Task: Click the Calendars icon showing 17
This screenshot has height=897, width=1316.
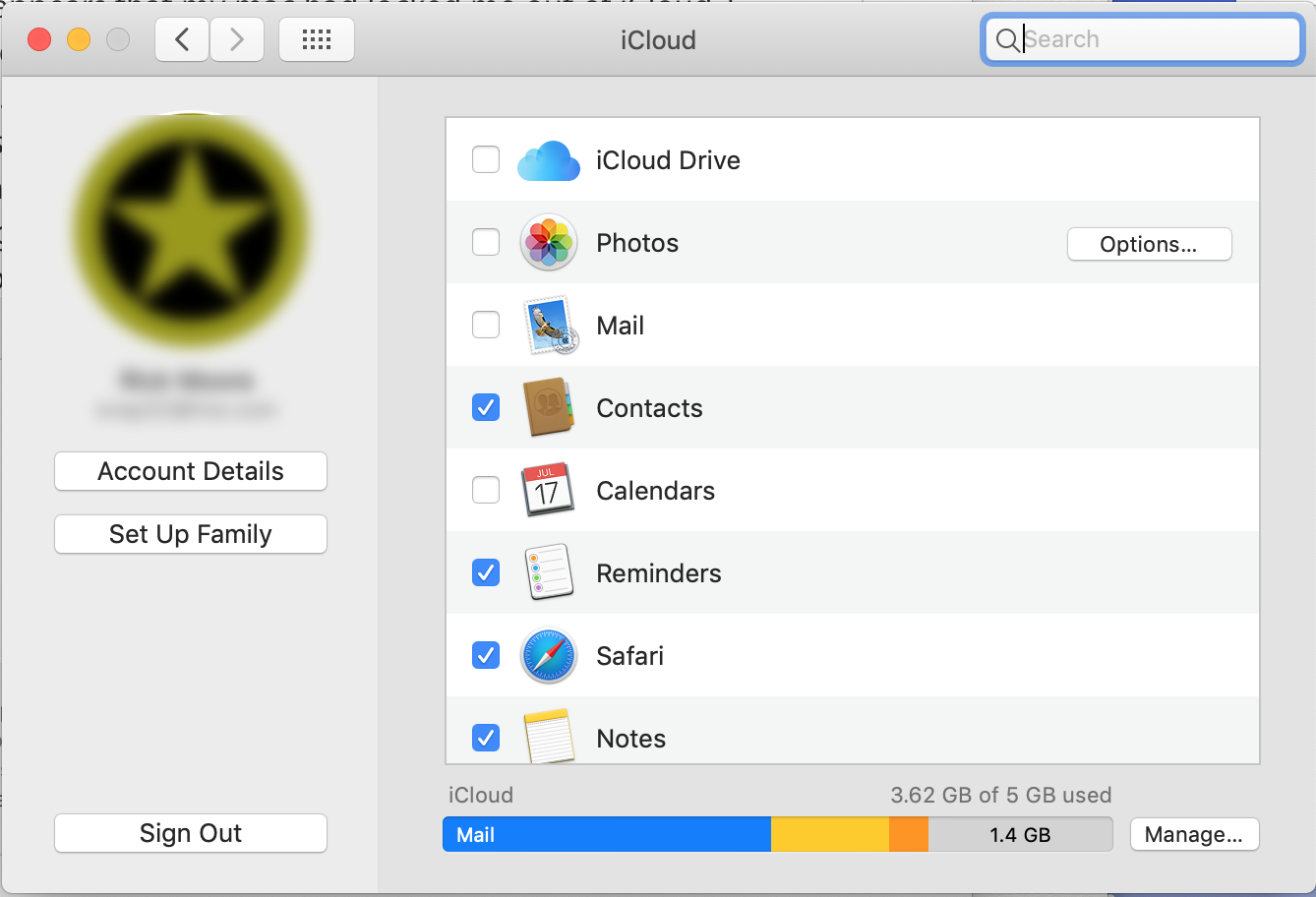Action: [x=547, y=490]
